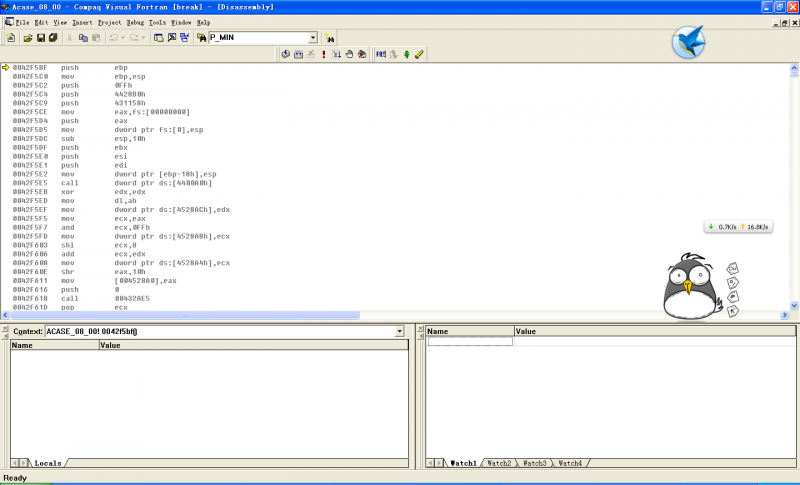
Task: Open the Project menu
Action: [x=109, y=22]
